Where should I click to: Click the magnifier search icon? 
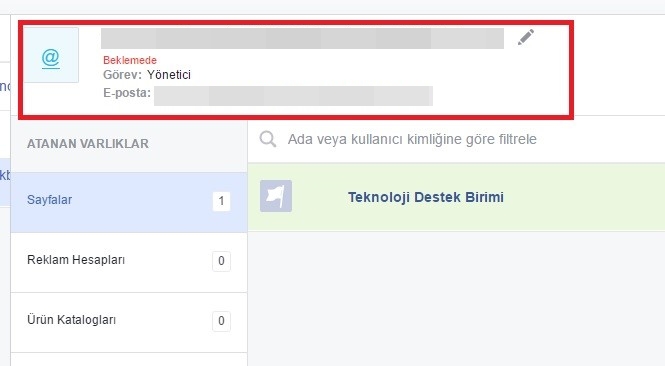(x=268, y=139)
